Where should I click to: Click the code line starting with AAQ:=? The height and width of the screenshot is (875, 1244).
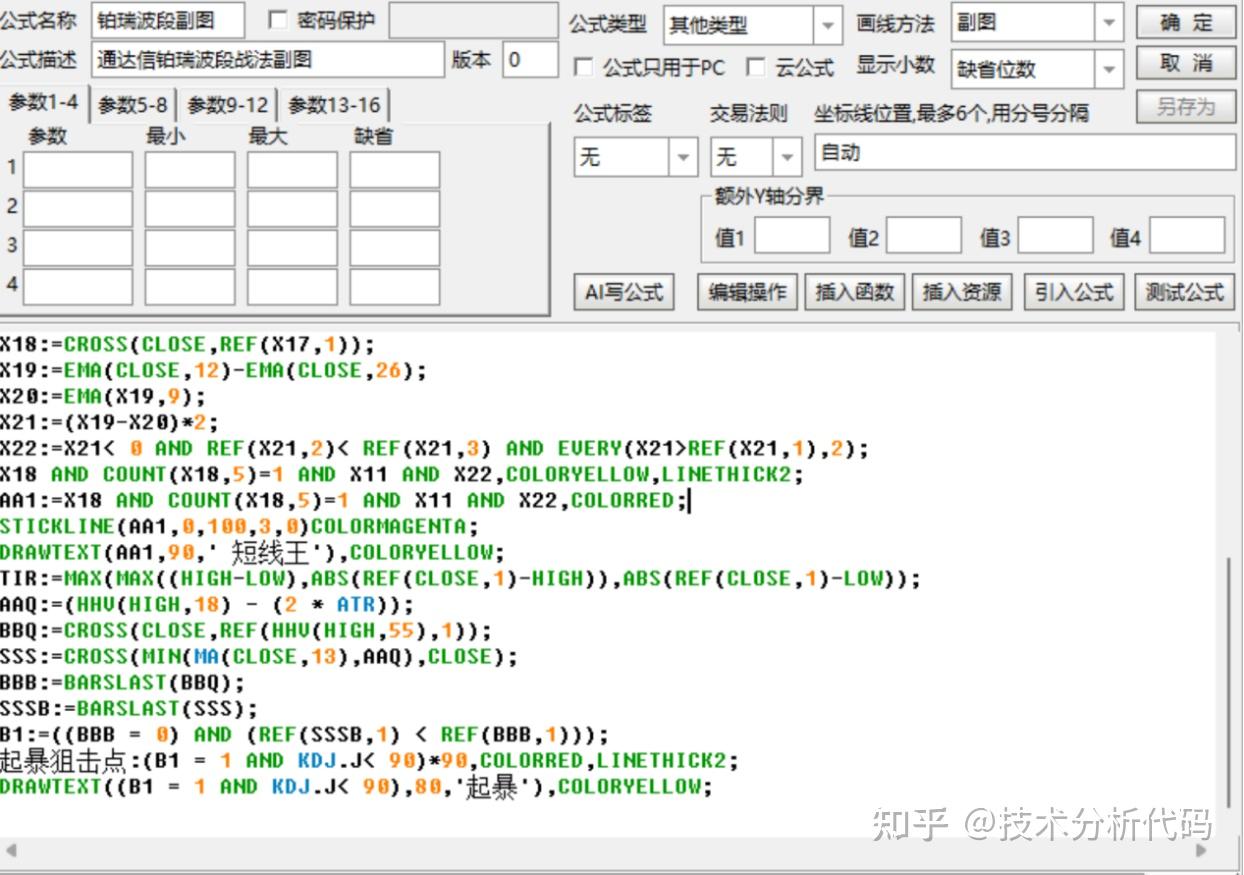coord(206,605)
